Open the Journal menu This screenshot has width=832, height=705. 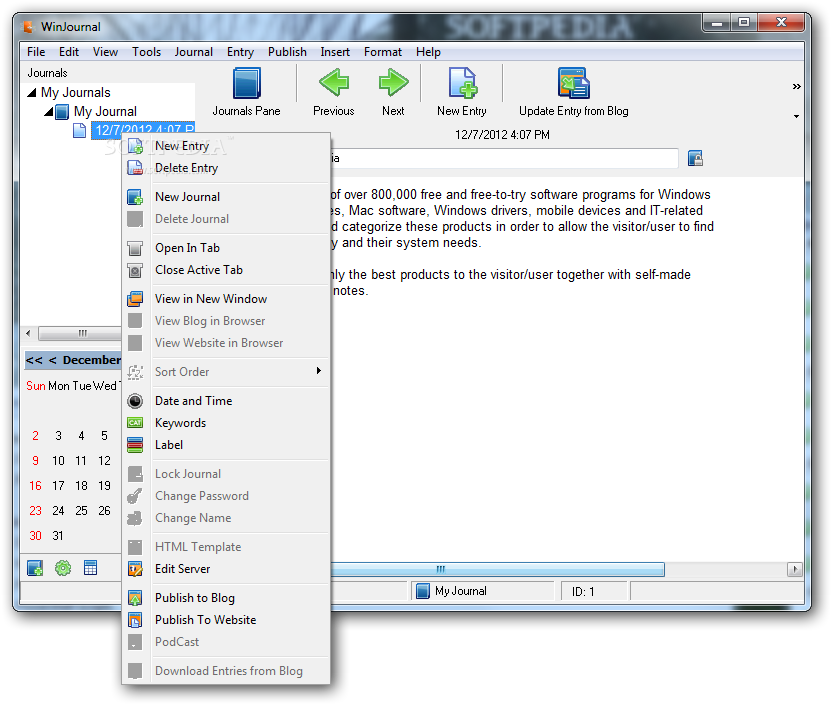(194, 52)
